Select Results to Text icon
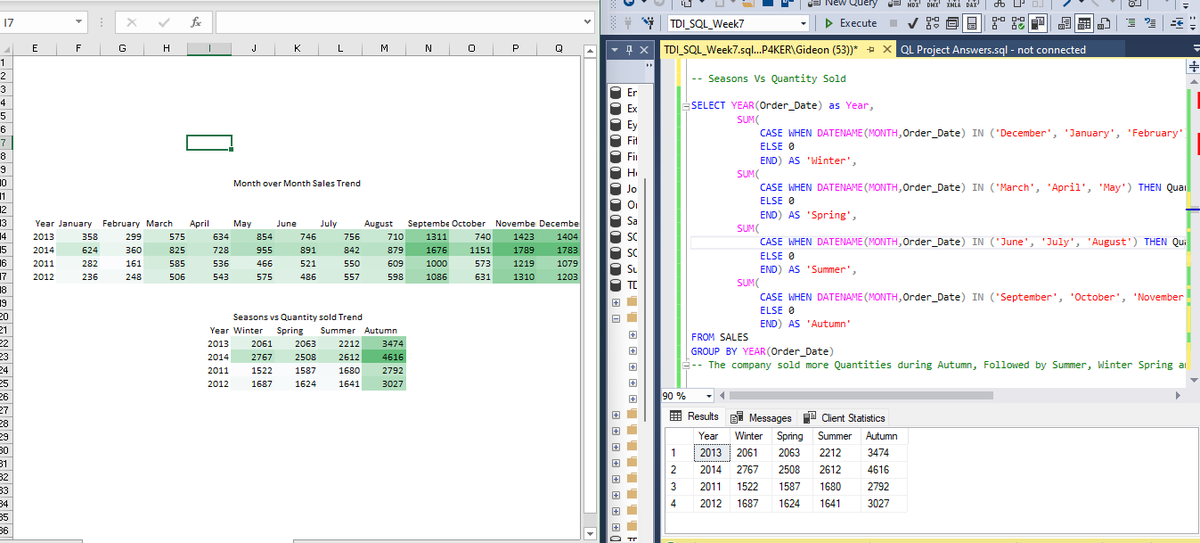 pyautogui.click(x=1064, y=23)
